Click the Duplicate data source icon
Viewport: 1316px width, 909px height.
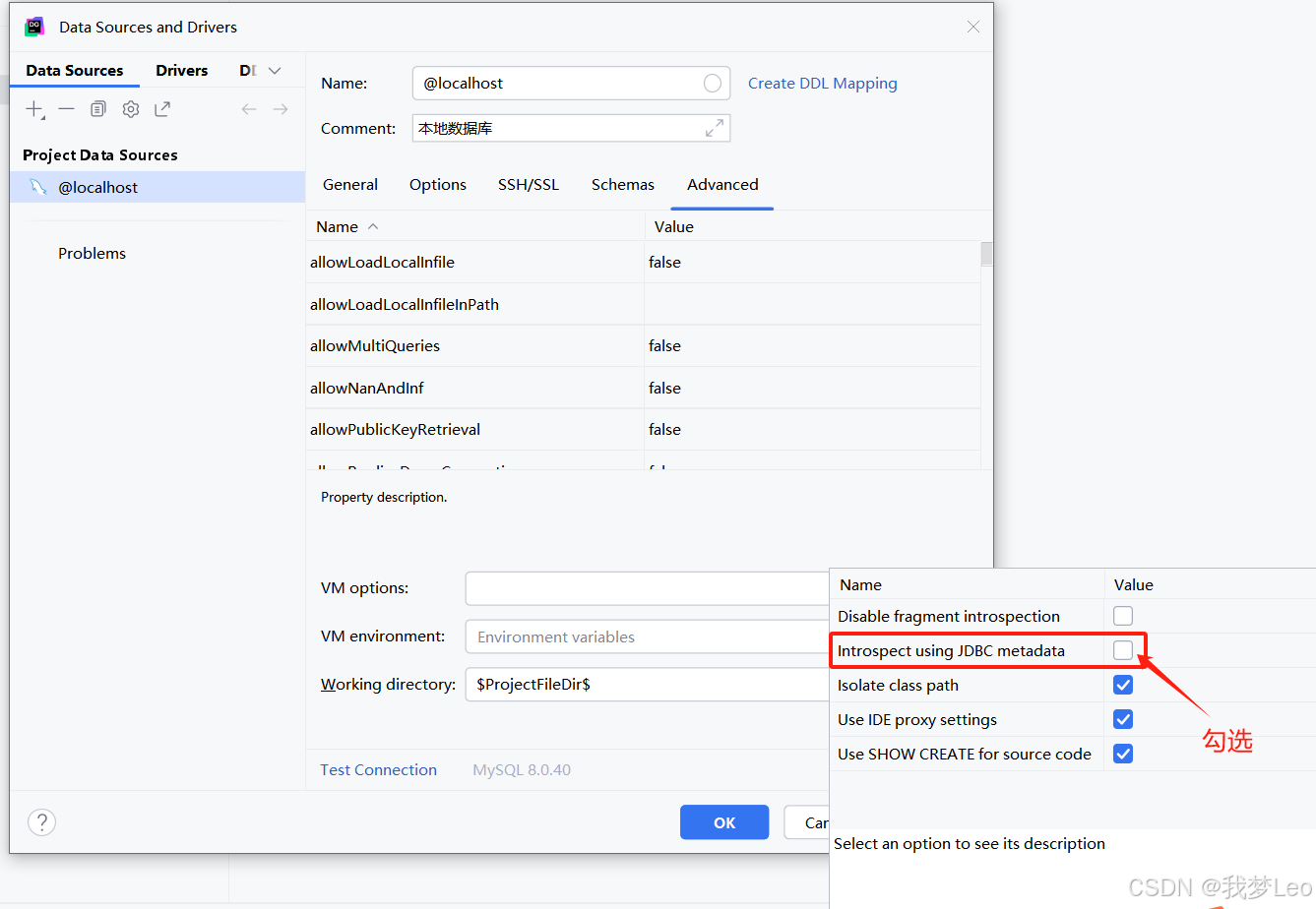point(97,109)
